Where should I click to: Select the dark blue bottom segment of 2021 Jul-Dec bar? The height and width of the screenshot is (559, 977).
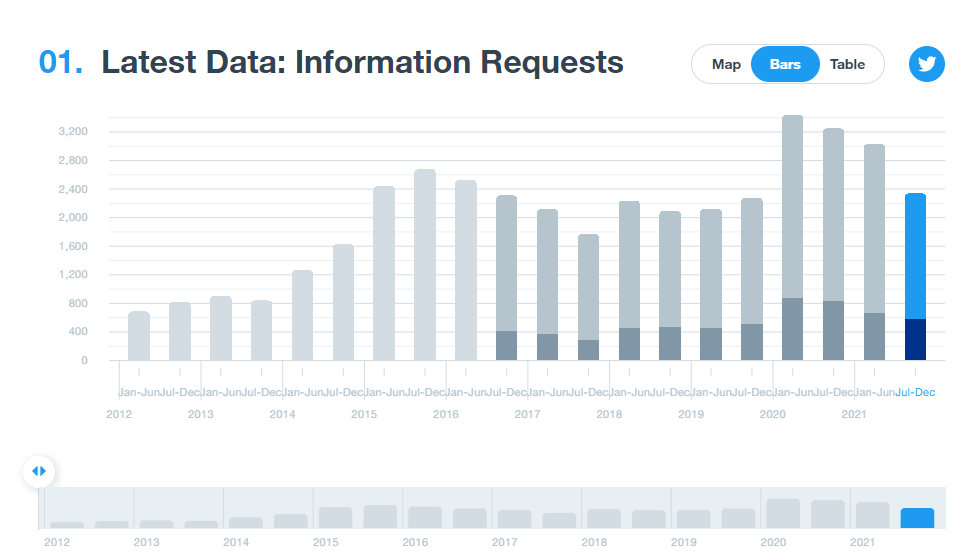915,339
